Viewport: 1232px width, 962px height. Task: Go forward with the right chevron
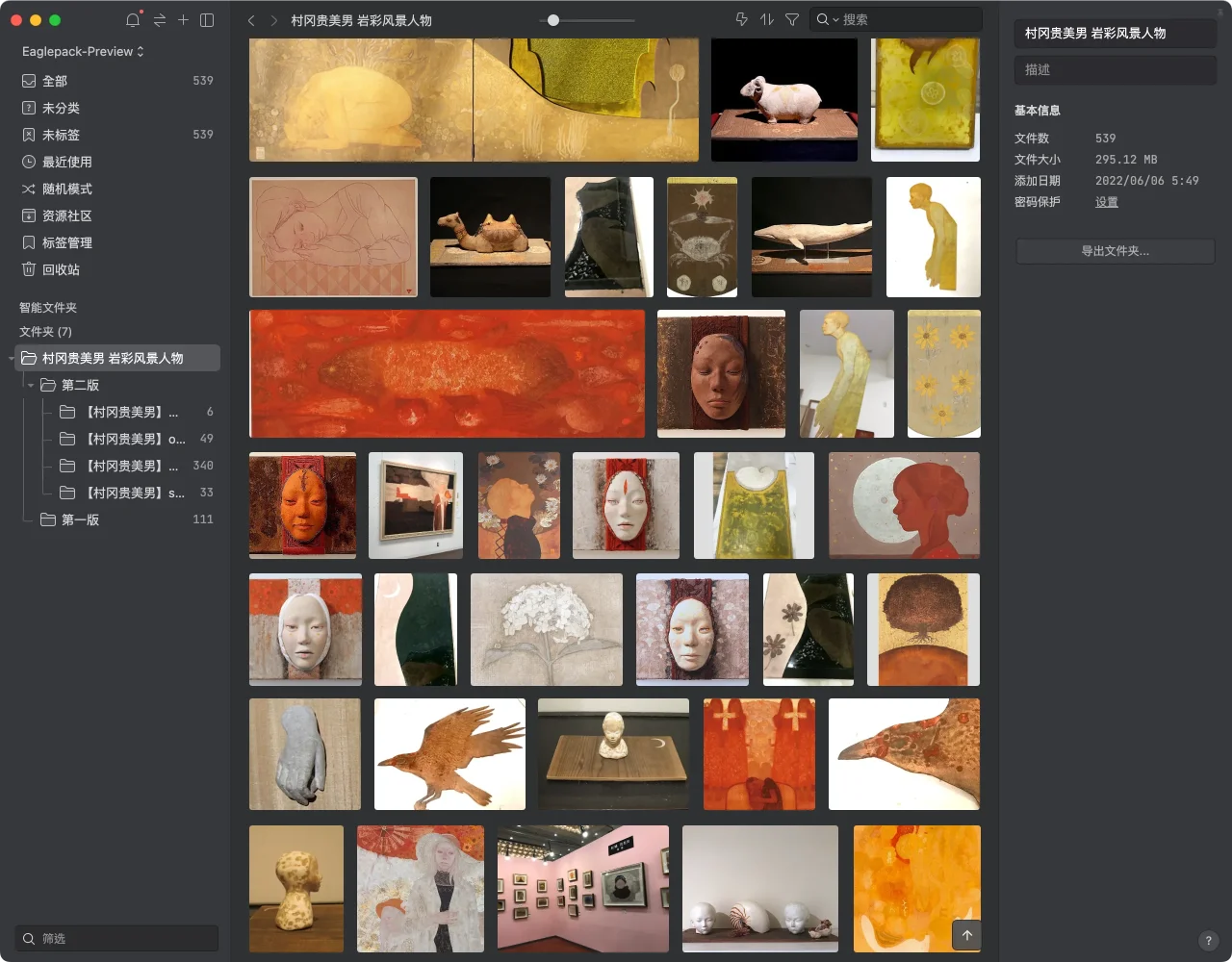coord(274,19)
